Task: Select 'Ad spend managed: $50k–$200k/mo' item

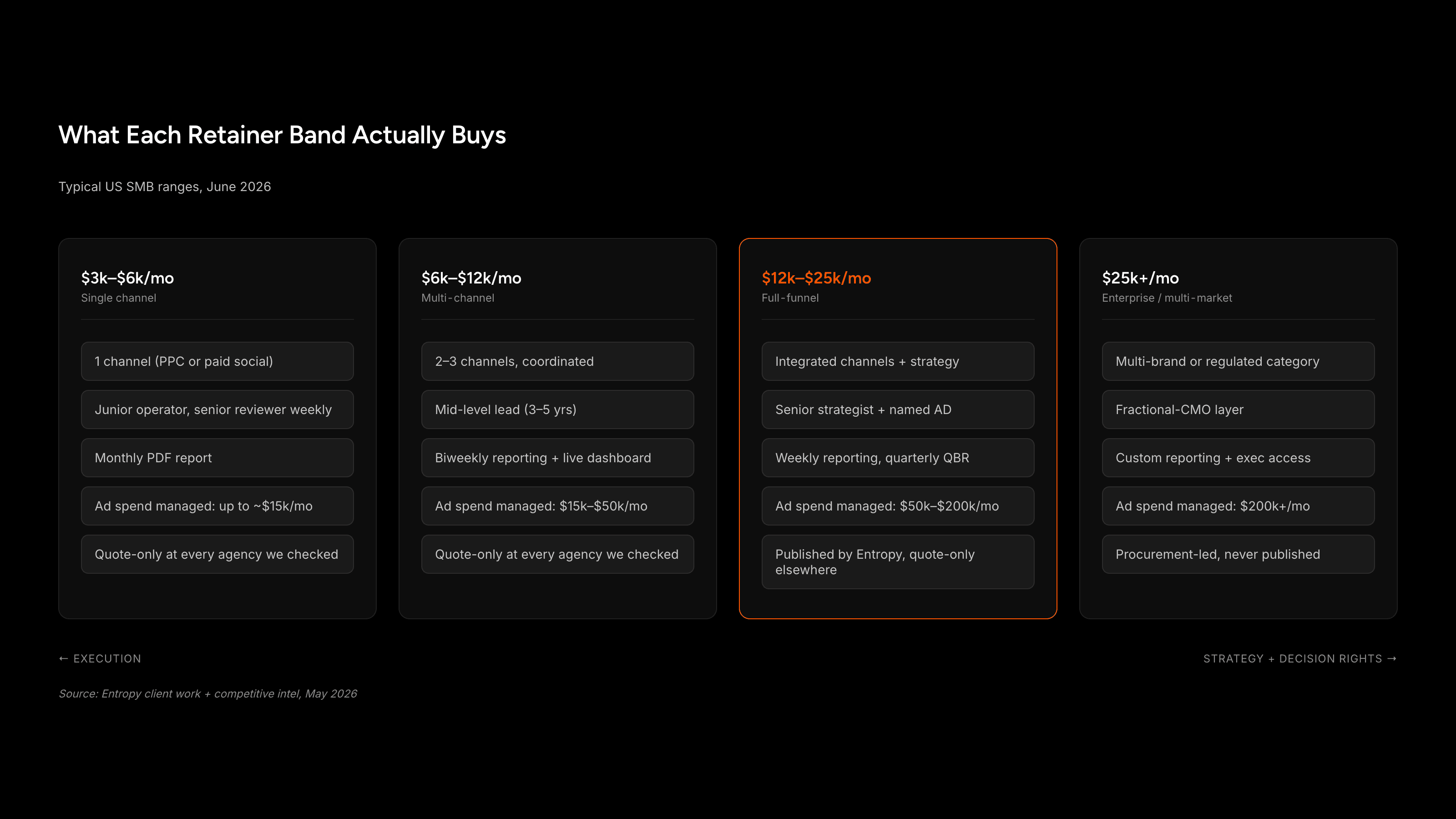Action: [x=898, y=506]
